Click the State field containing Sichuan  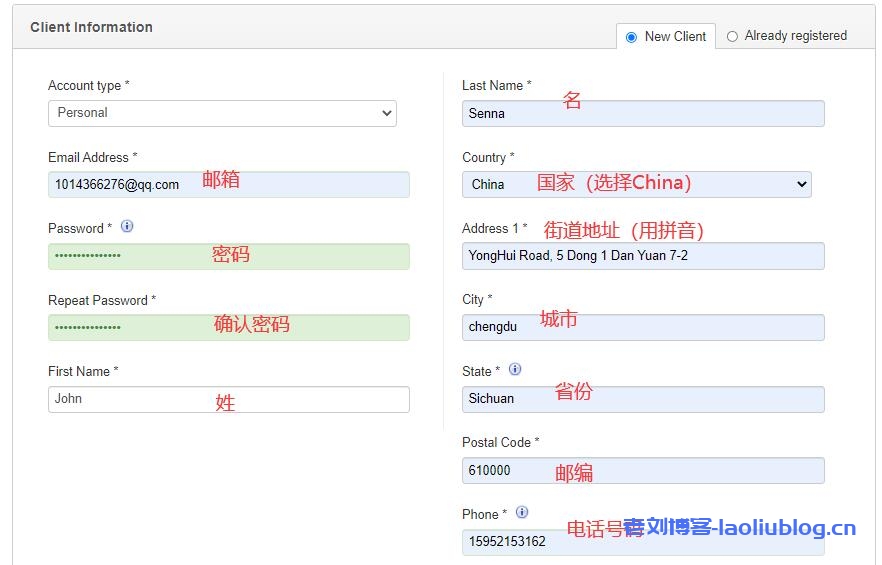coord(642,399)
